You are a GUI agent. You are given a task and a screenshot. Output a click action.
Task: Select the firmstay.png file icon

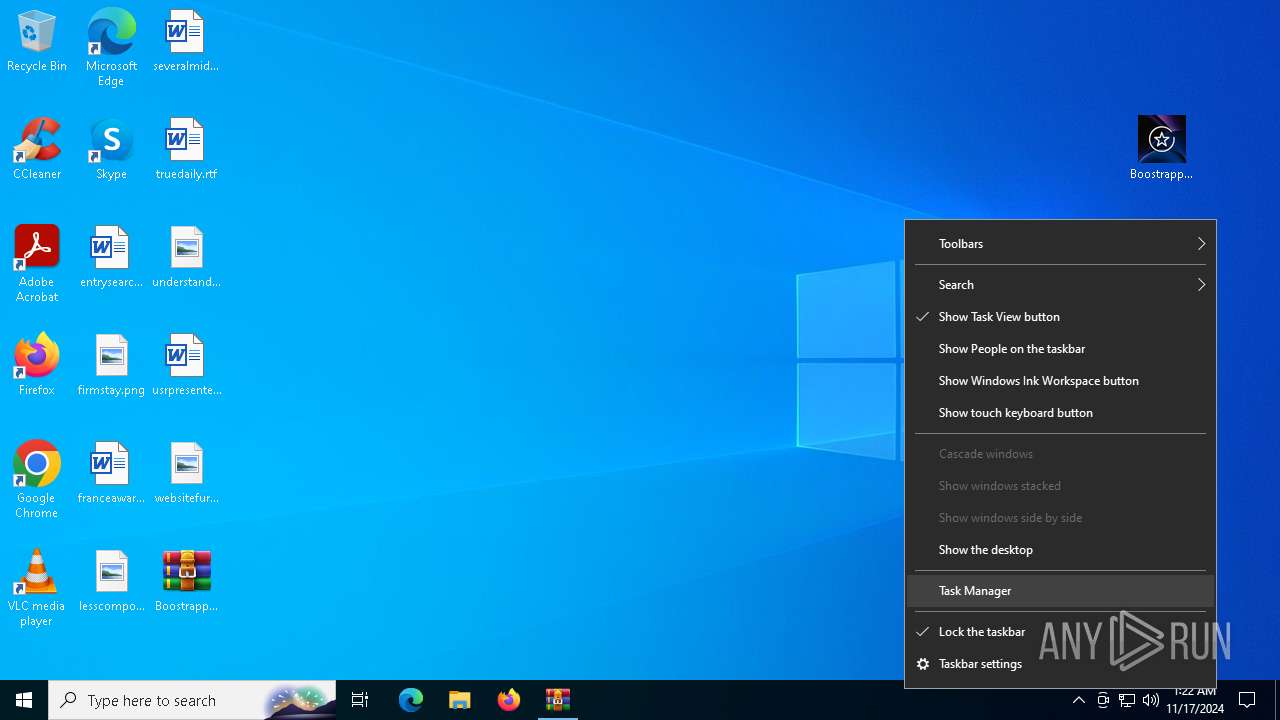[111, 366]
